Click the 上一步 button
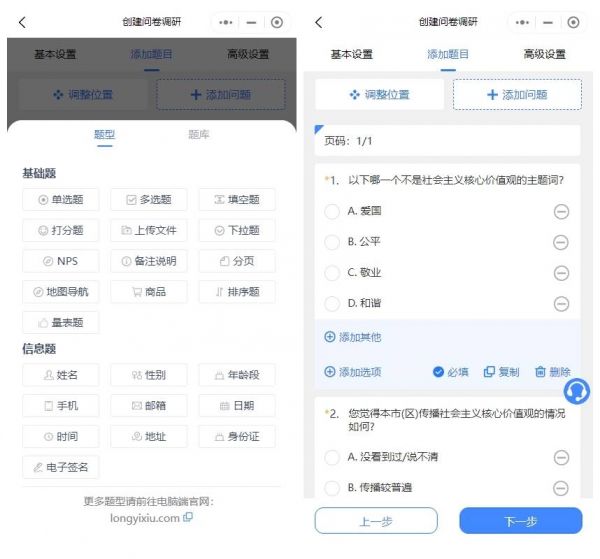 coord(376,521)
